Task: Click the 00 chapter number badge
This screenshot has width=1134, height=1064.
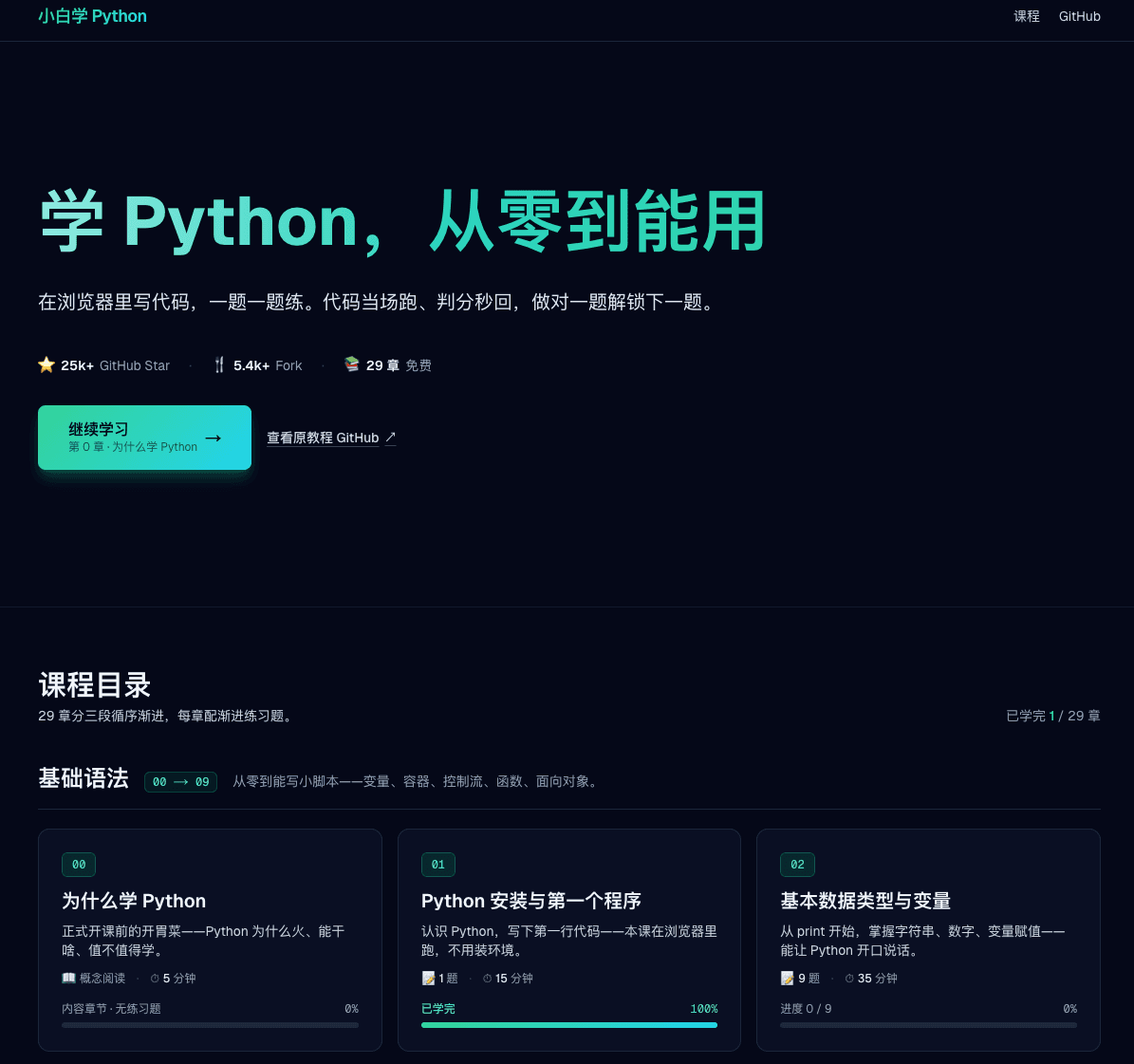Action: click(79, 865)
